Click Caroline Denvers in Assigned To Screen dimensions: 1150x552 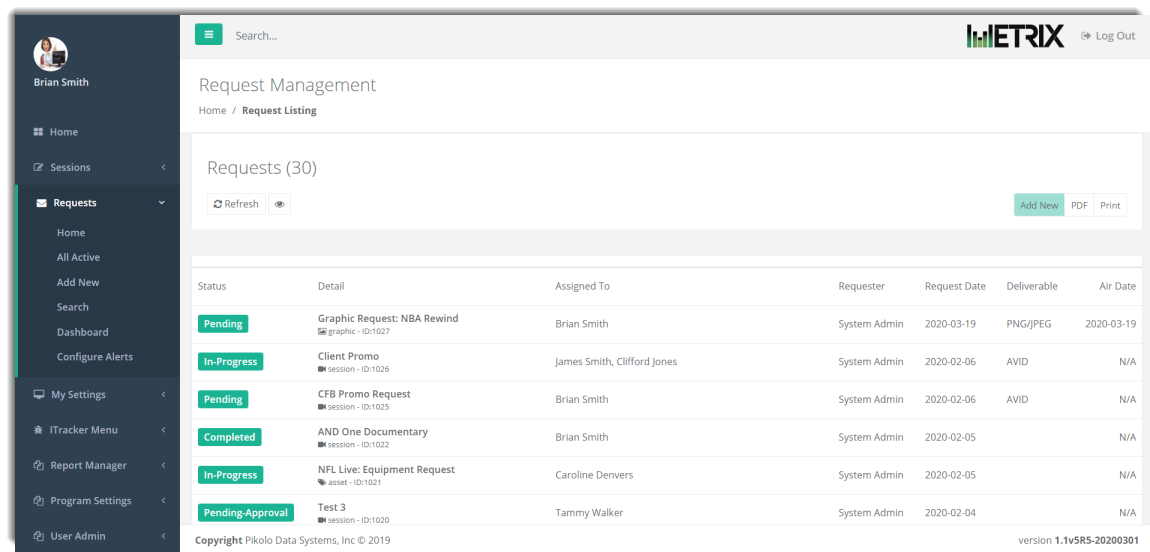point(594,475)
